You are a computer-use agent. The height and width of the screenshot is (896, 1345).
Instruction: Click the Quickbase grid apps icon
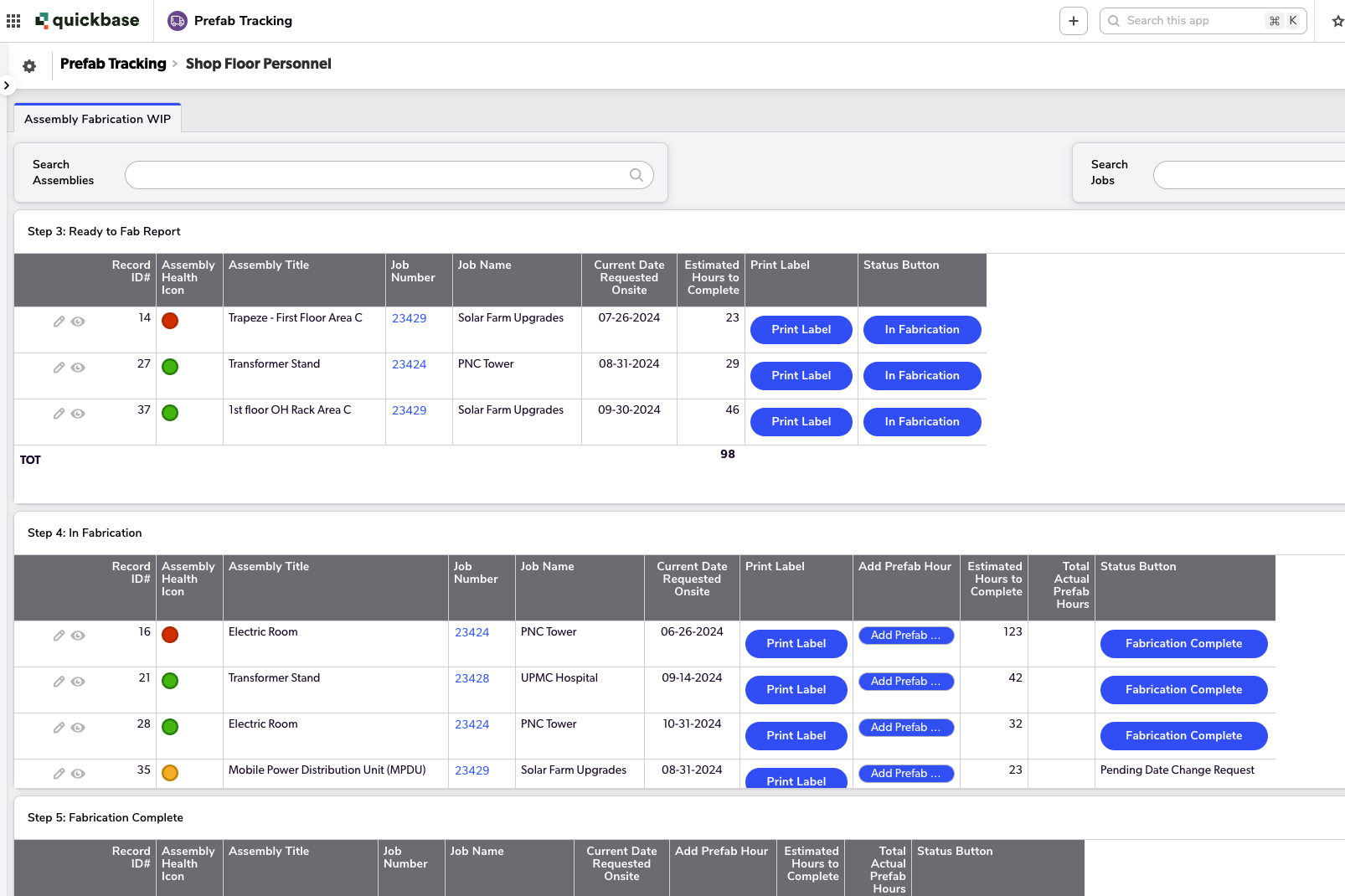[13, 20]
